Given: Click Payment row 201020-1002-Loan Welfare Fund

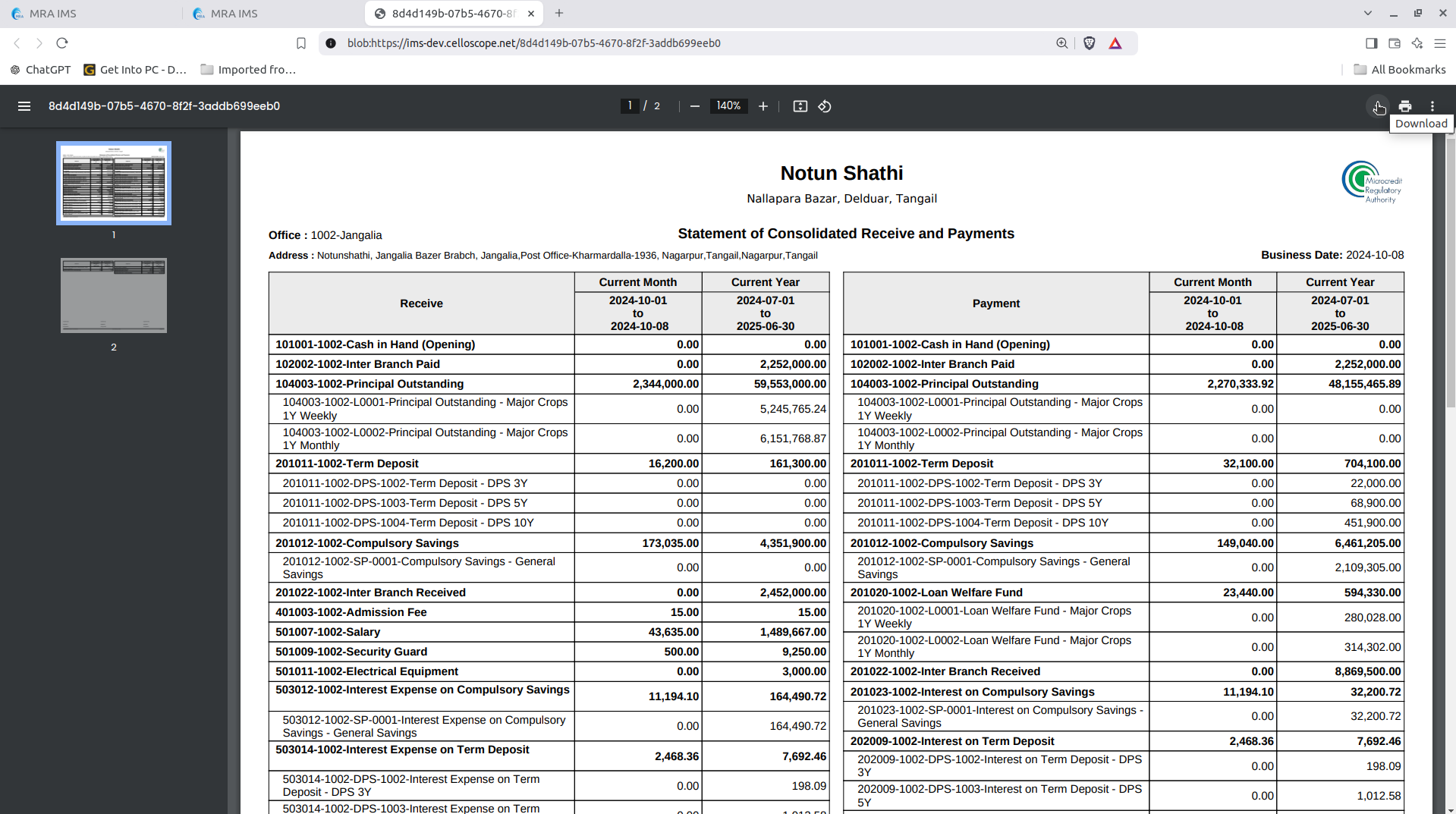Looking at the screenshot, I should 1123,592.
